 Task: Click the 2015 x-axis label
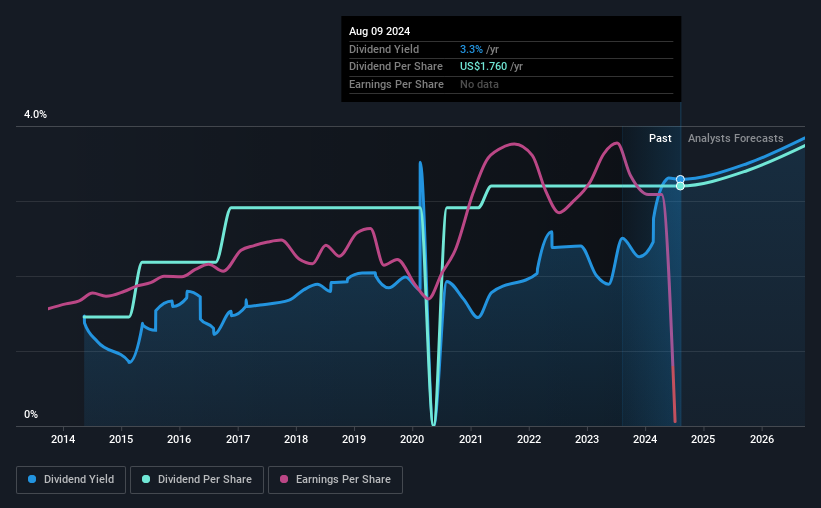[x=121, y=439]
